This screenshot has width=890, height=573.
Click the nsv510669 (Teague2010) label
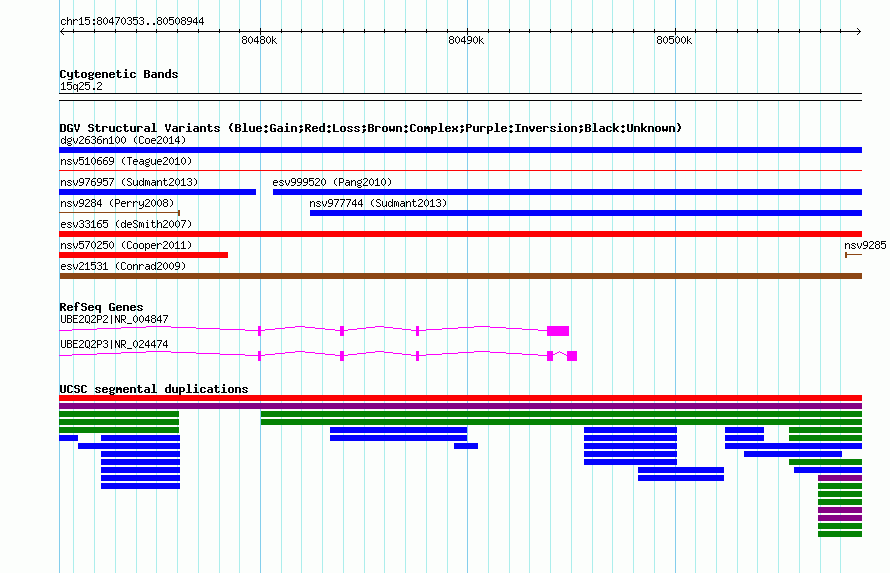126,161
